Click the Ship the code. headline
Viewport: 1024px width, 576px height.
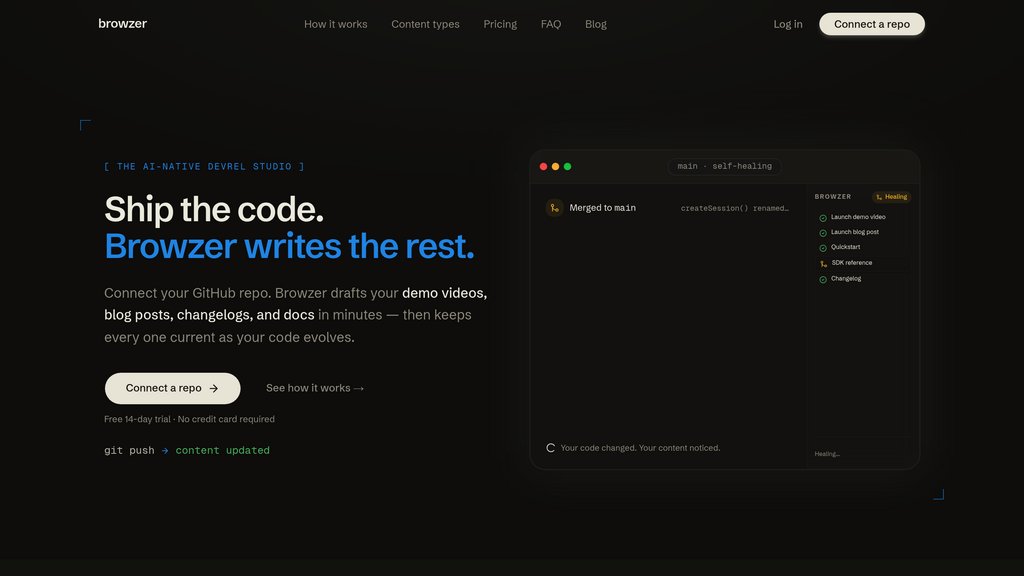click(x=214, y=209)
